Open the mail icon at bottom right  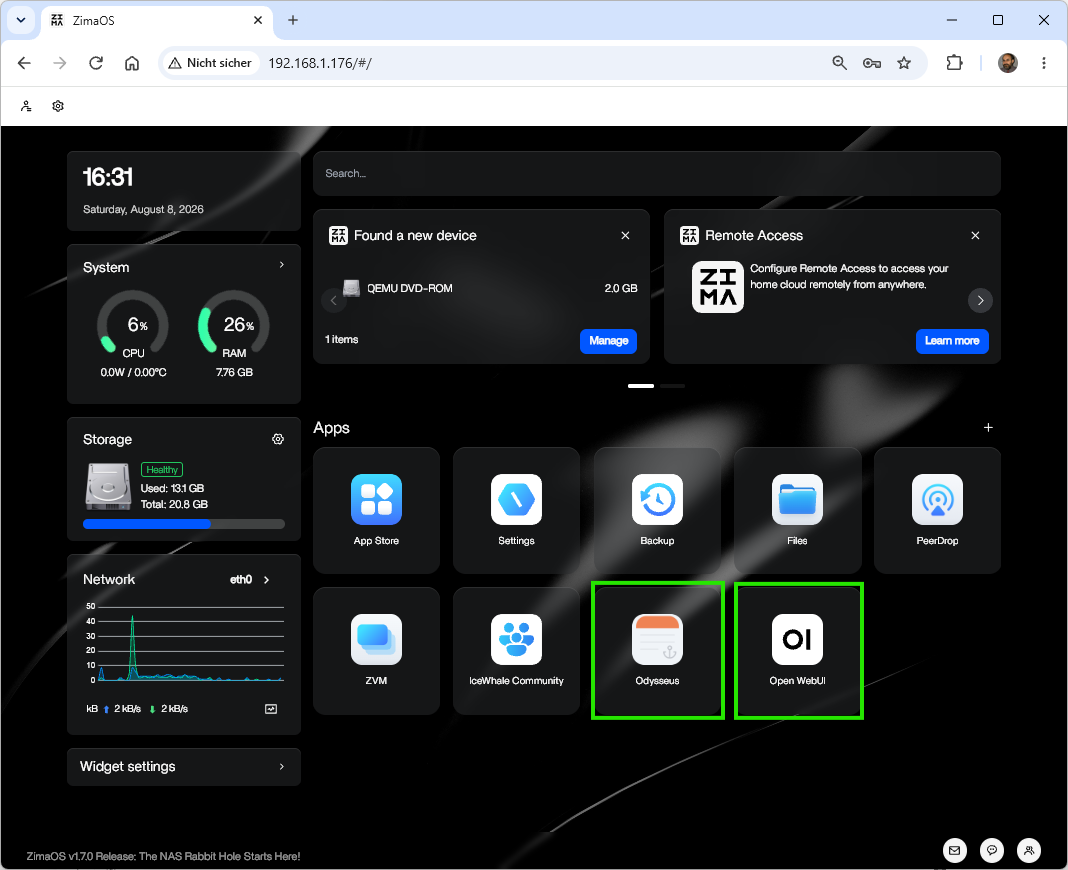coord(954,850)
